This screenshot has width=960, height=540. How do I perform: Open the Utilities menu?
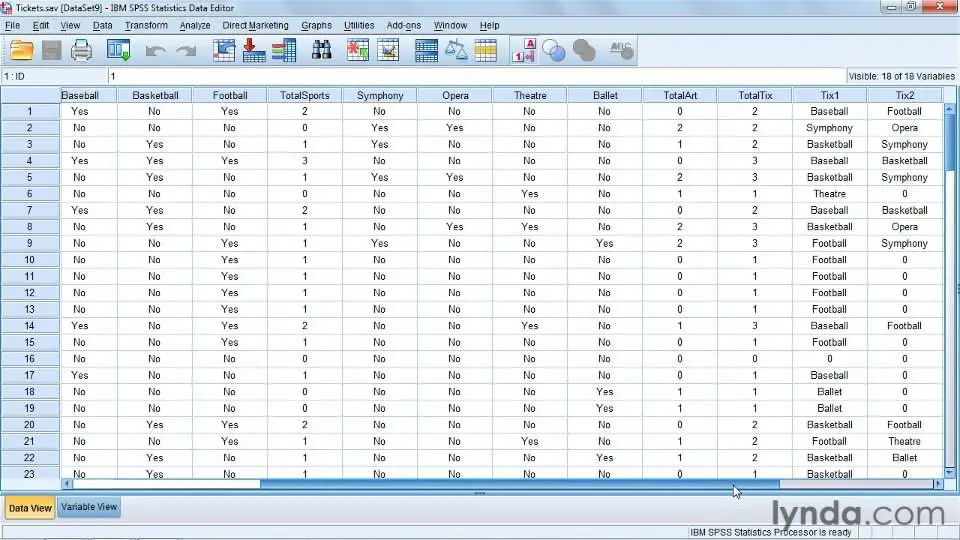[x=359, y=25]
